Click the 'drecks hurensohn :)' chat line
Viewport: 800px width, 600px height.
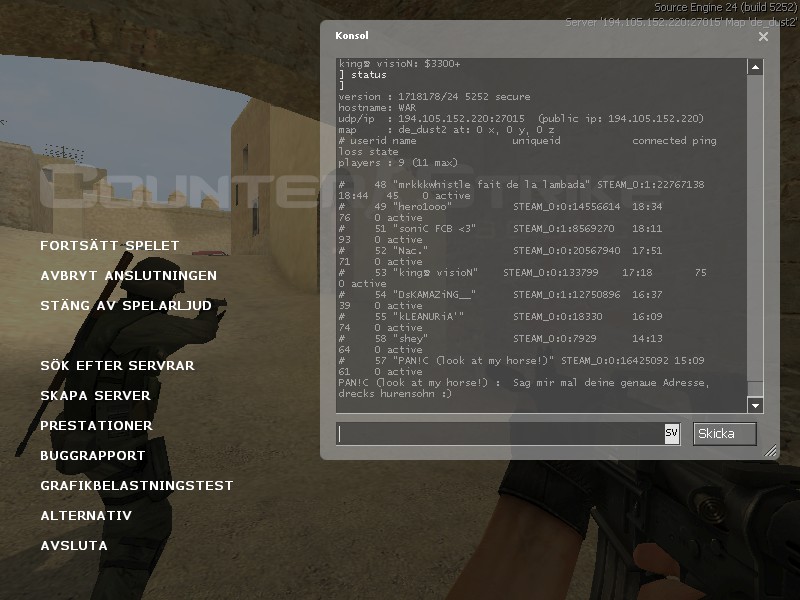395,394
